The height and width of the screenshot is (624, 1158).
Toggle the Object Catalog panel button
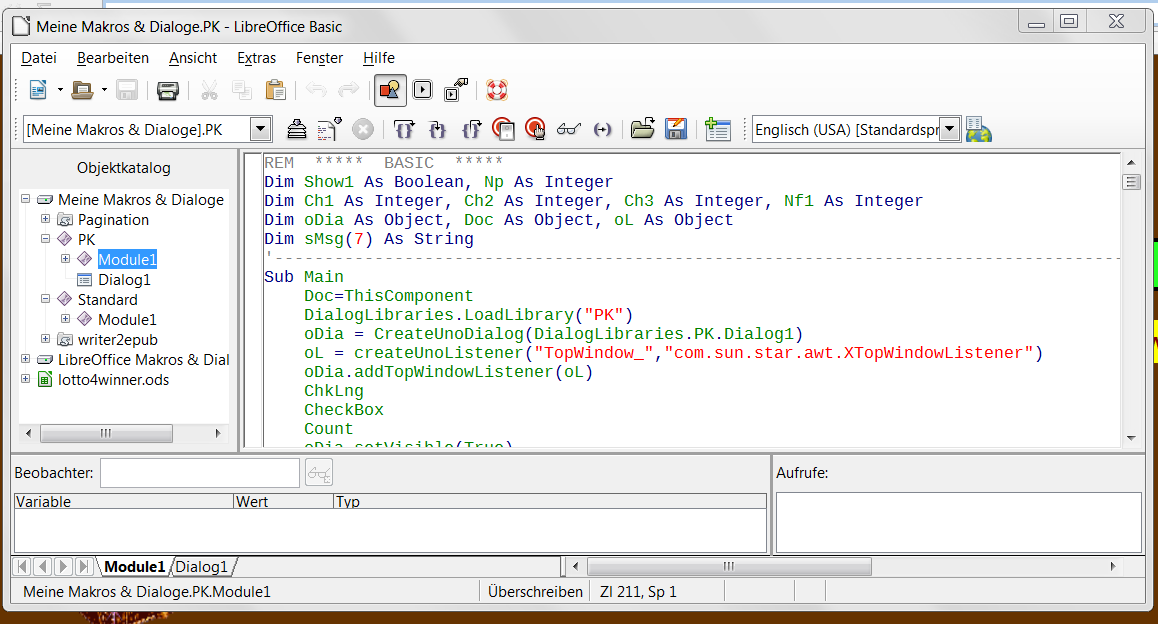[x=390, y=90]
